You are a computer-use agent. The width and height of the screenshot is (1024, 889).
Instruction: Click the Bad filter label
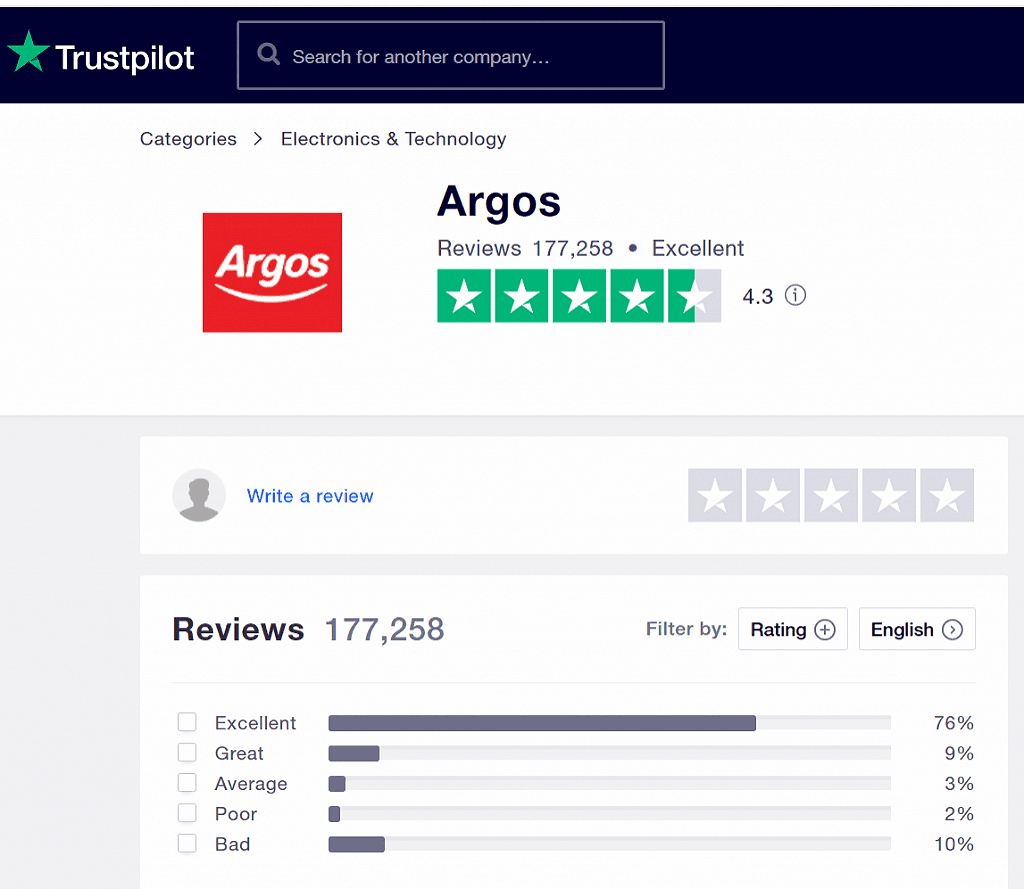click(x=232, y=844)
